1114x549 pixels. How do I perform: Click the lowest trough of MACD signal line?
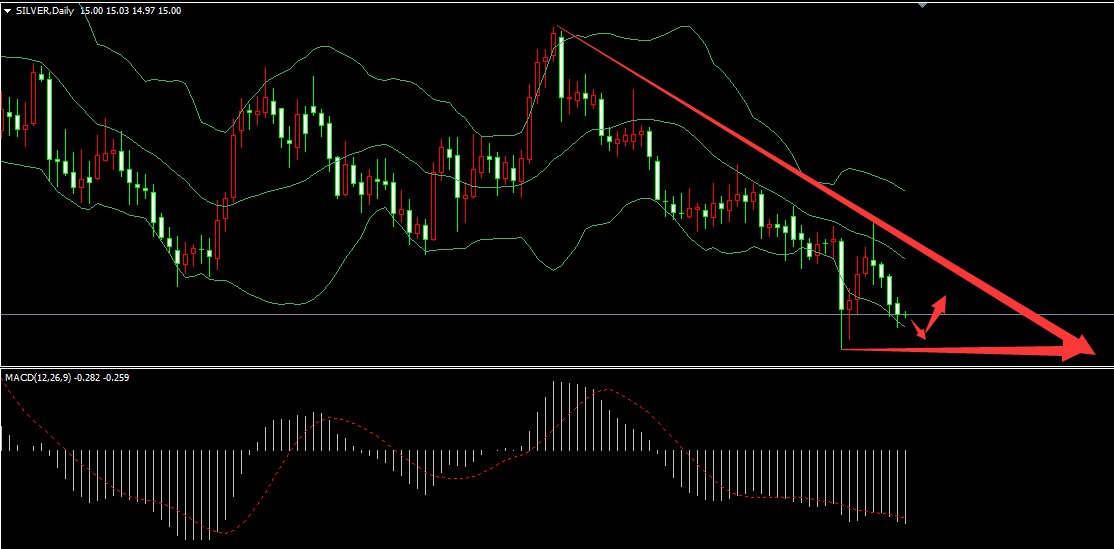218,533
